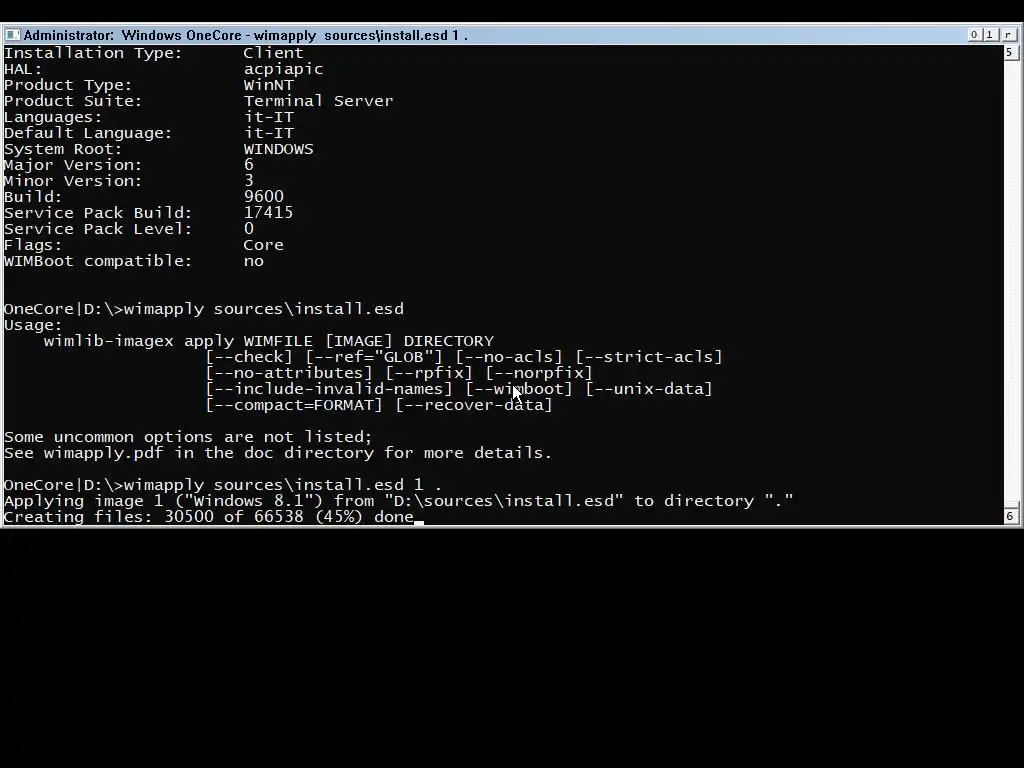
Task: Select the Flags value 'Core'
Action: point(263,245)
